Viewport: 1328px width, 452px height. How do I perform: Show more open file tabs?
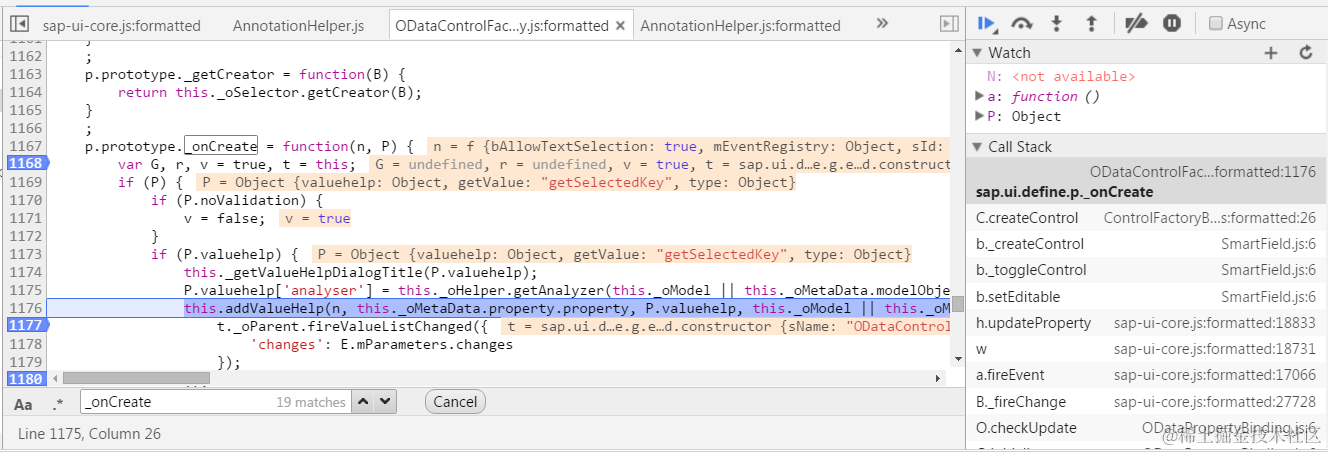pos(882,23)
